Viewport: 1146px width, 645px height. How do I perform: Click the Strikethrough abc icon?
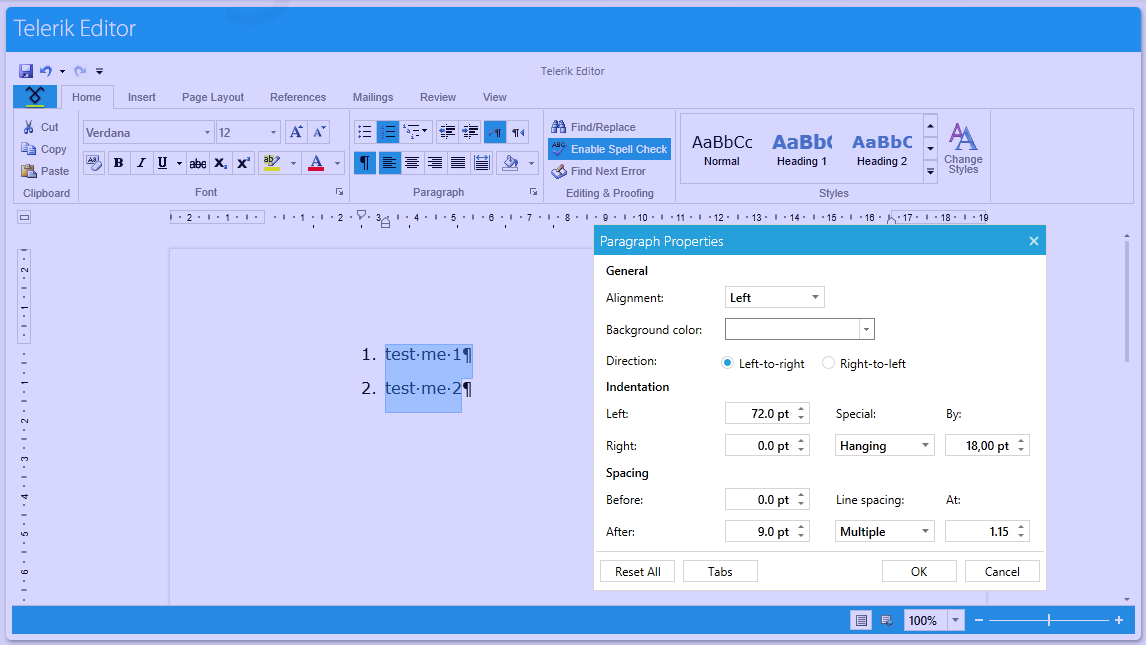(198, 163)
